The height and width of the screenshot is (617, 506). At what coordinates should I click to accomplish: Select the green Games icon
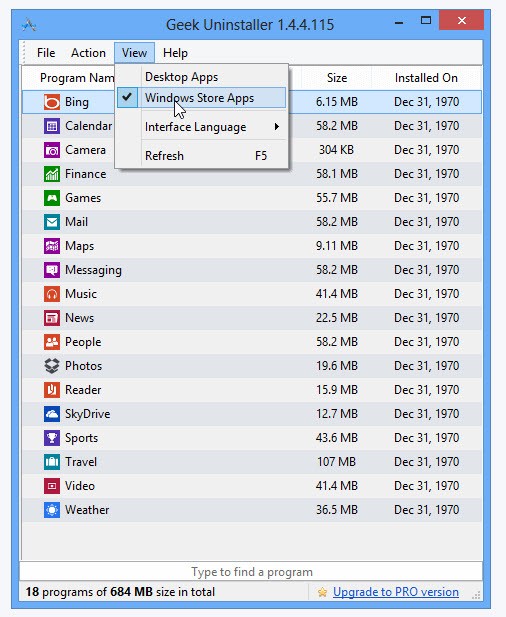[x=52, y=198]
